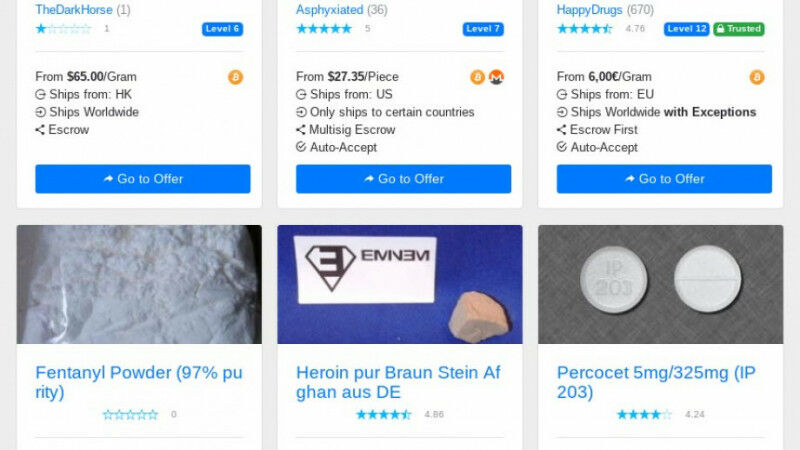This screenshot has width=800, height=450.
Task: Click the Level 6 badge
Action: [222, 29]
